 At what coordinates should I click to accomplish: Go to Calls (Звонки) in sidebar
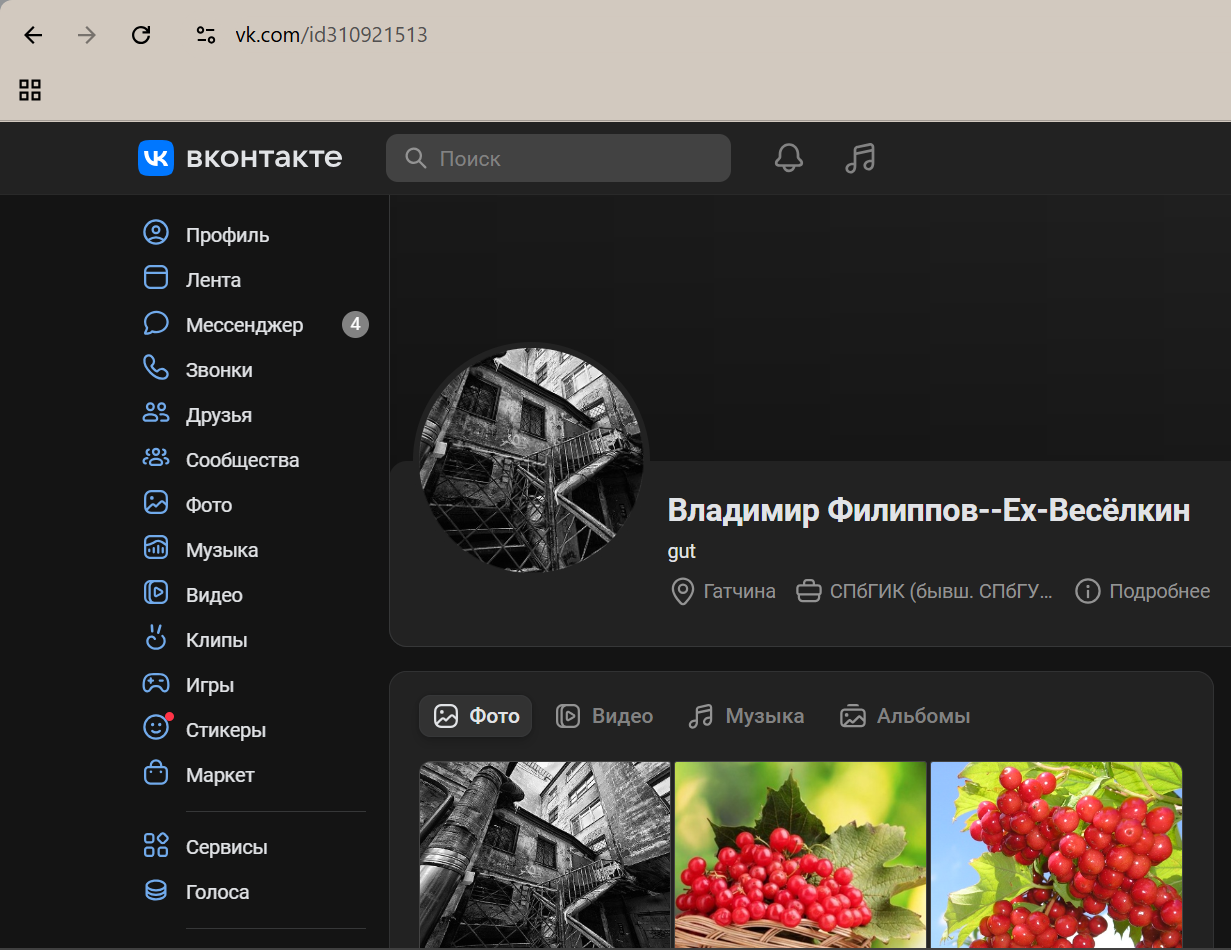coord(218,370)
